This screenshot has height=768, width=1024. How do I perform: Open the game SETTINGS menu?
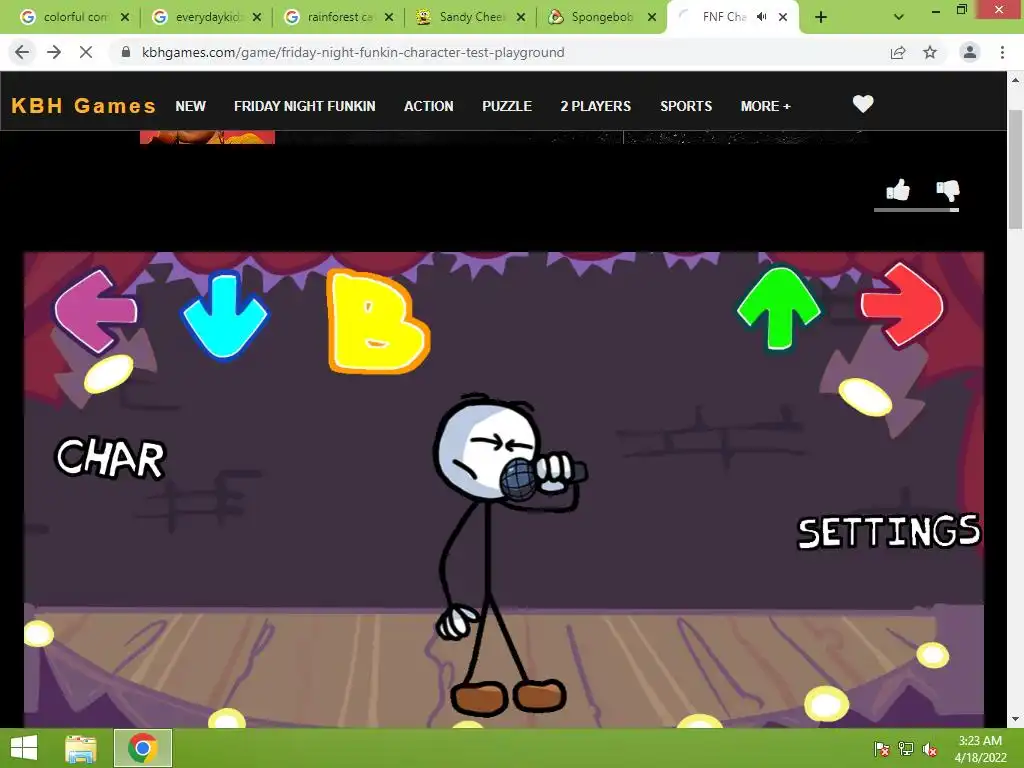click(889, 531)
